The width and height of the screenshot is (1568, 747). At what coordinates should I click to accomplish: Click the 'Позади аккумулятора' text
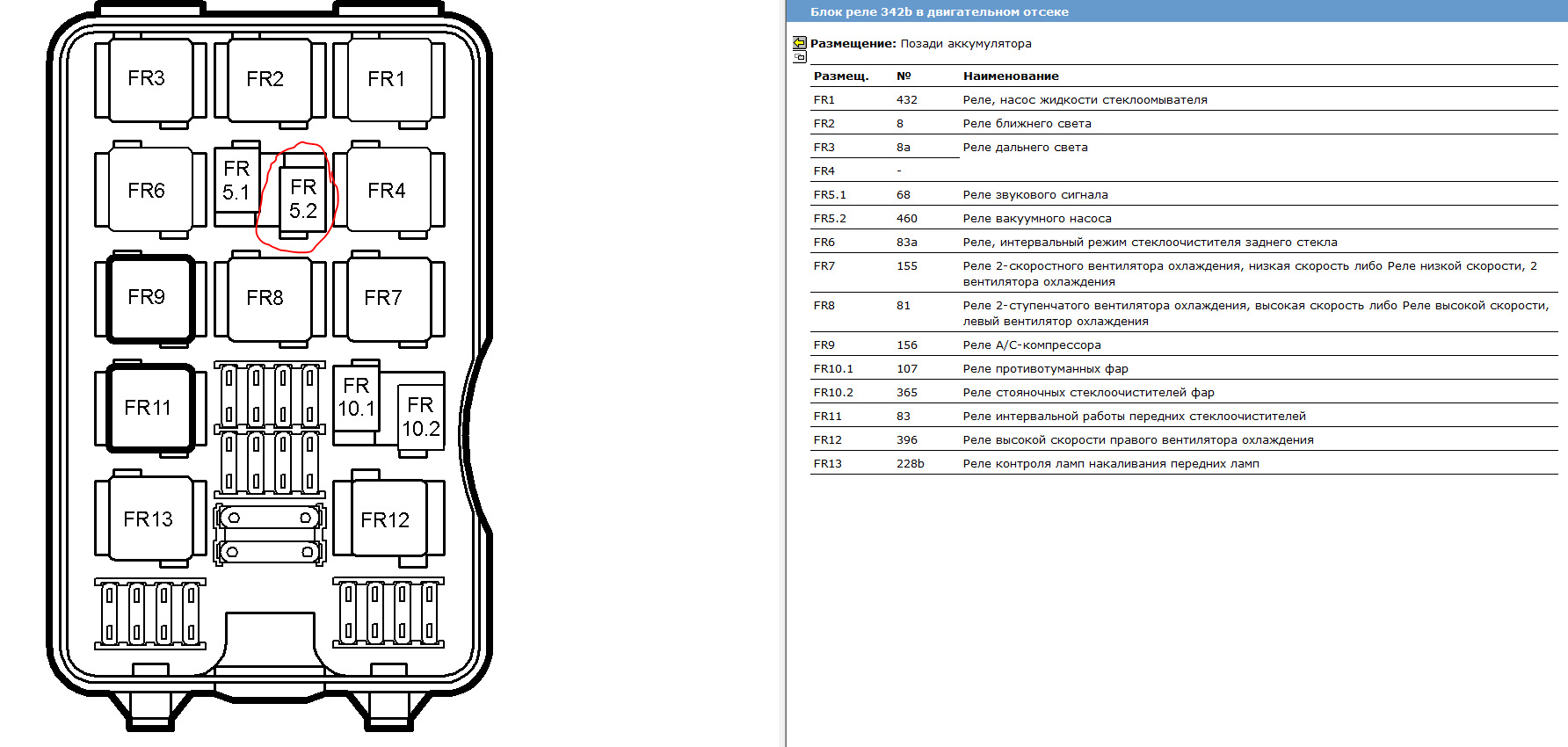[x=966, y=43]
